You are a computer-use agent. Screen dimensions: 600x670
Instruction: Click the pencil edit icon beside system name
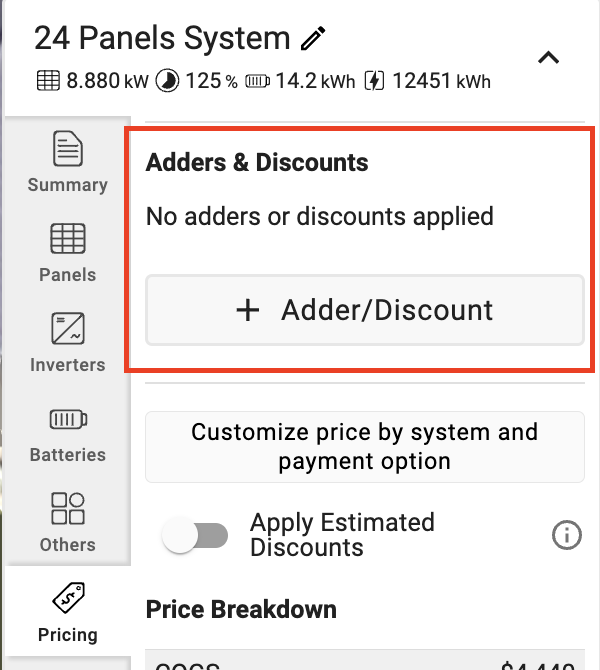[x=313, y=38]
